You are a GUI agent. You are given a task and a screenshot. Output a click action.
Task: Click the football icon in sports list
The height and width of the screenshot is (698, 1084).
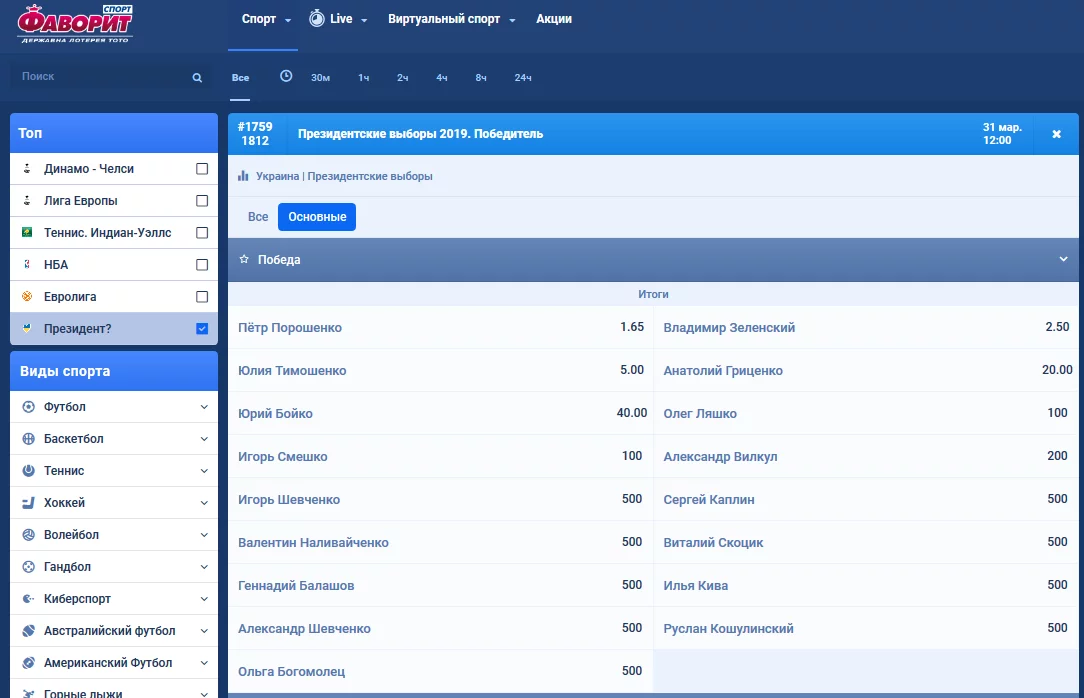(x=28, y=407)
